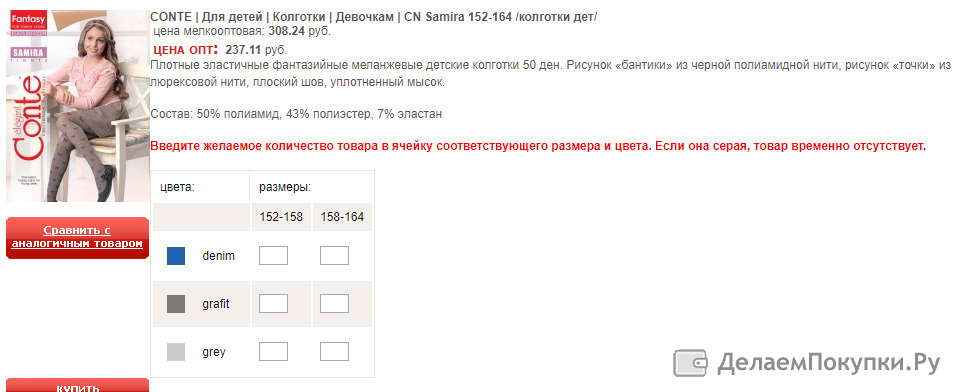This screenshot has width=954, height=392.
Task: Click the Fantasy logo on the package
Action: [x=25, y=22]
